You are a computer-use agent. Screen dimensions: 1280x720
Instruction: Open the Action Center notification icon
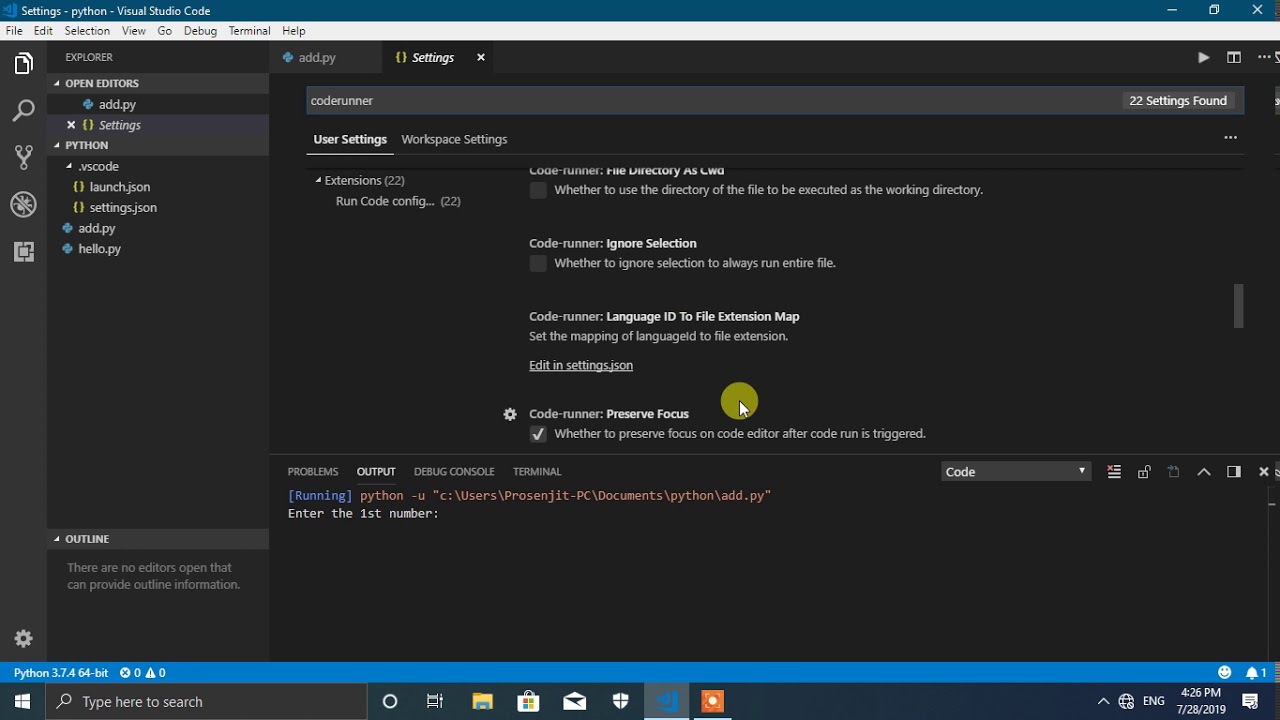click(1250, 701)
